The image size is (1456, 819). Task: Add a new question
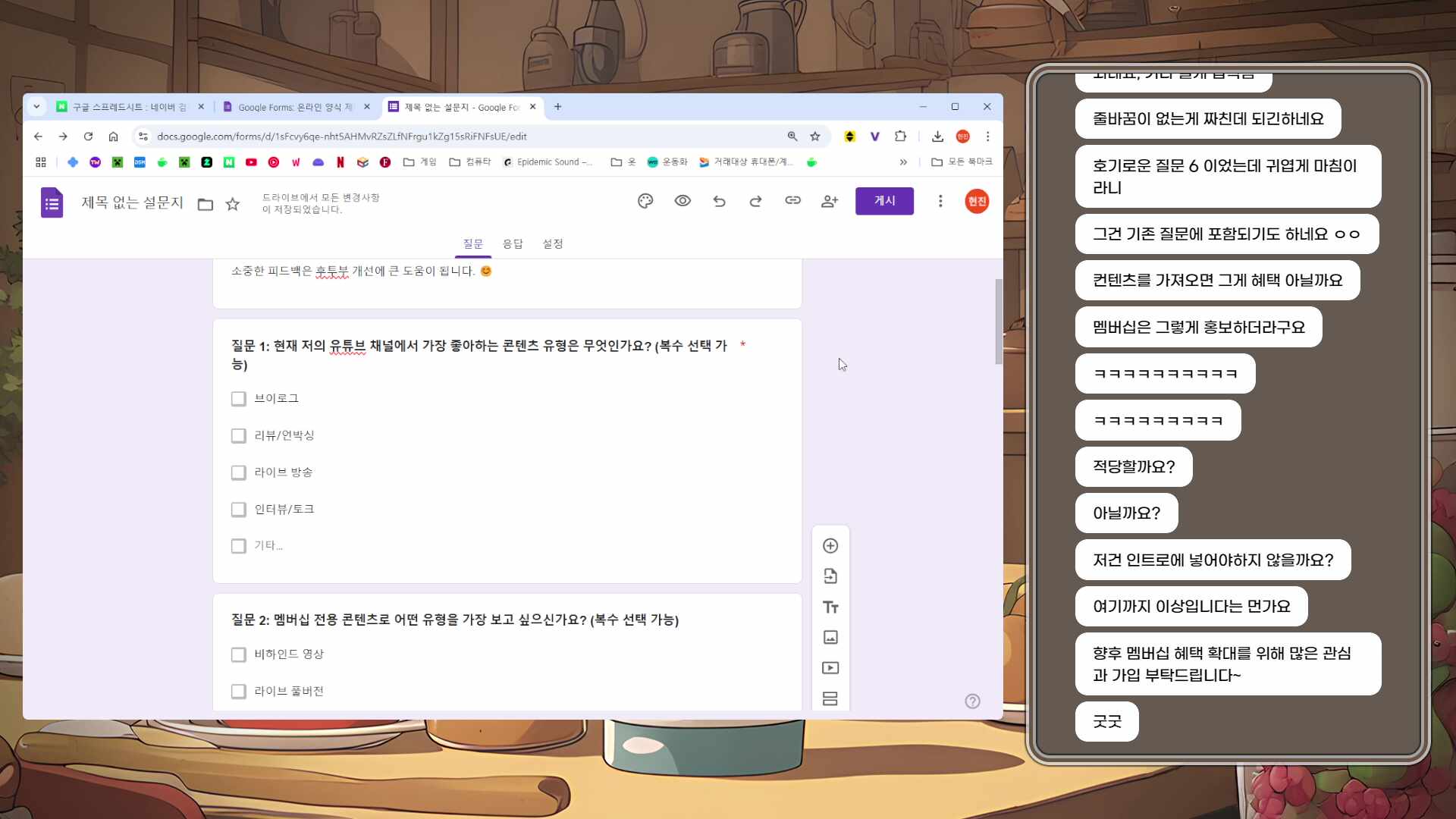pyautogui.click(x=830, y=546)
